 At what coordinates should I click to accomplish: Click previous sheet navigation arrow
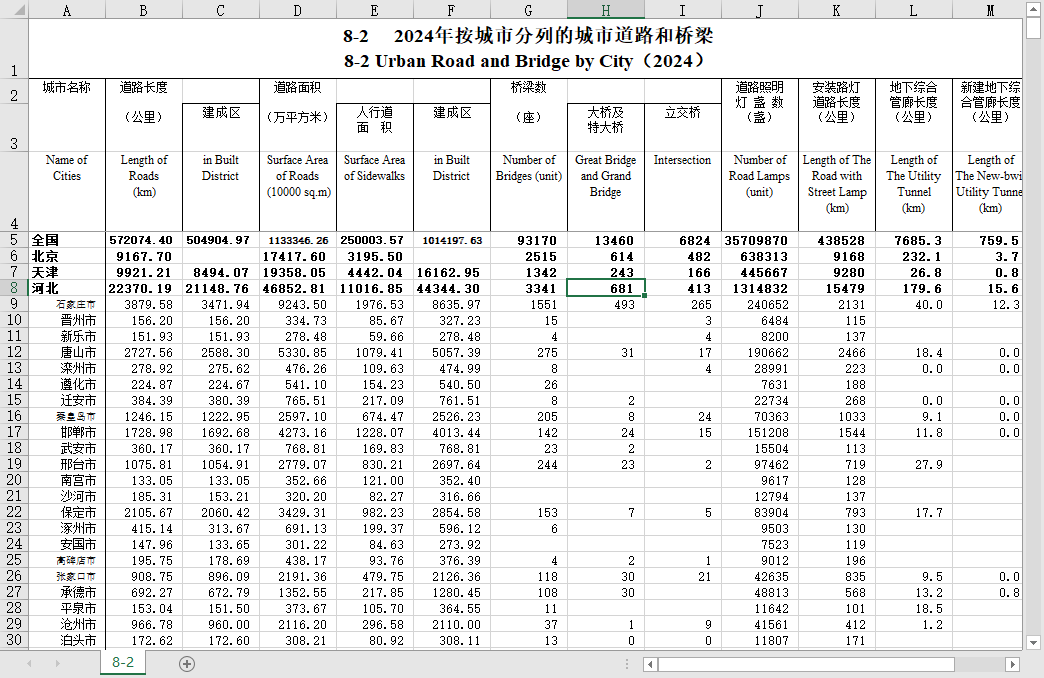pyautogui.click(x=29, y=663)
